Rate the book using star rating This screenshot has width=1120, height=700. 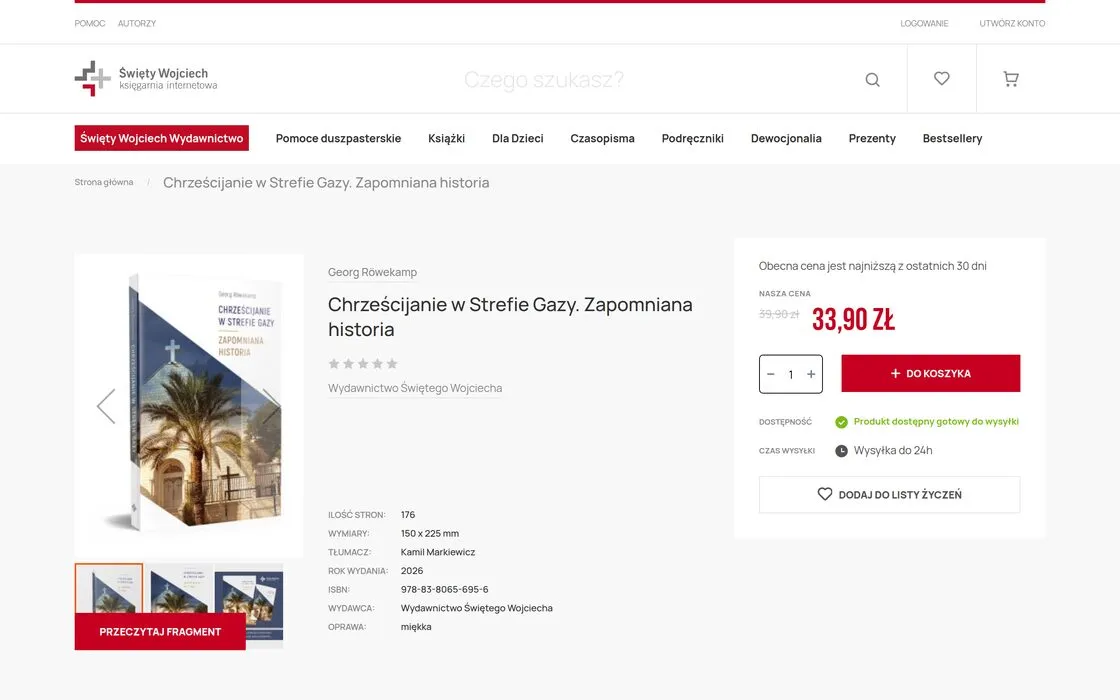click(x=363, y=364)
